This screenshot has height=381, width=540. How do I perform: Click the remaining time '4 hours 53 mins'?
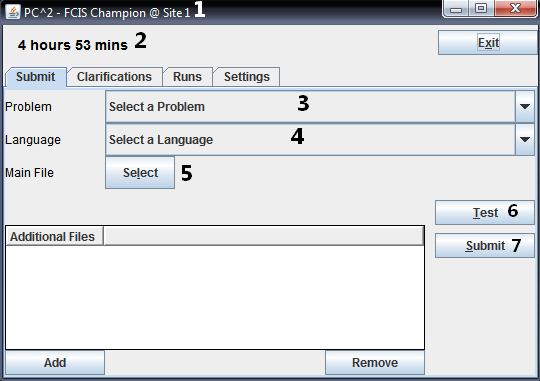click(x=73, y=45)
